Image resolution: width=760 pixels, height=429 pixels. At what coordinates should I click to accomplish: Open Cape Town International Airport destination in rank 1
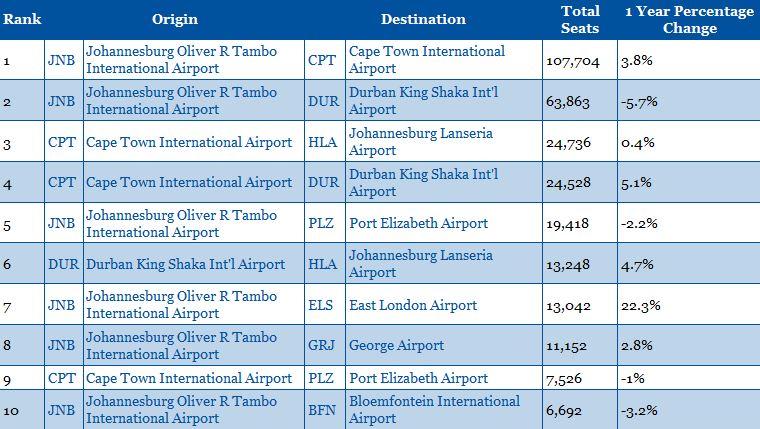[427, 60]
